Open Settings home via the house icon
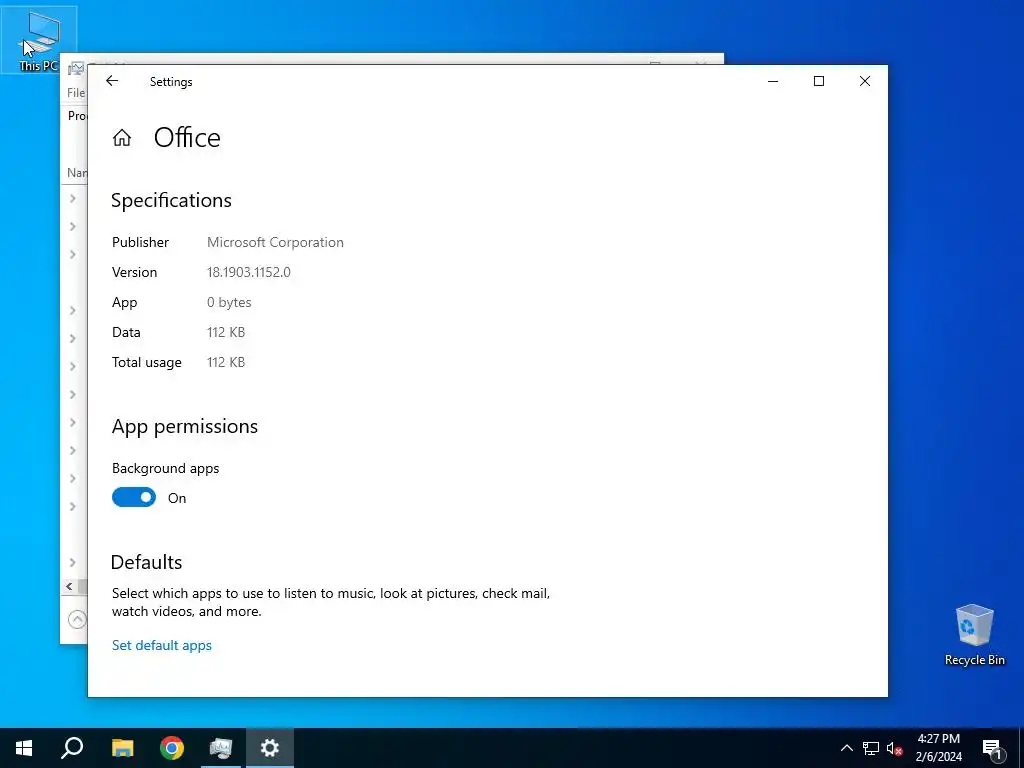Image resolution: width=1024 pixels, height=768 pixels. (x=121, y=138)
